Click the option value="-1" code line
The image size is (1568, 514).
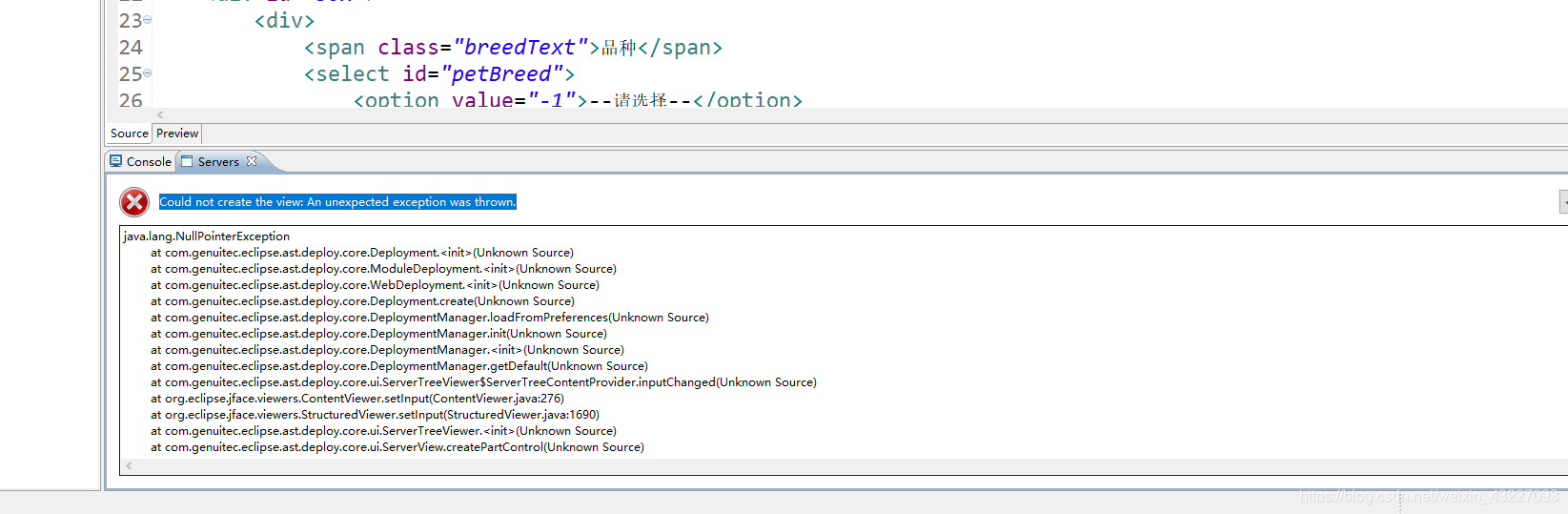(578, 99)
